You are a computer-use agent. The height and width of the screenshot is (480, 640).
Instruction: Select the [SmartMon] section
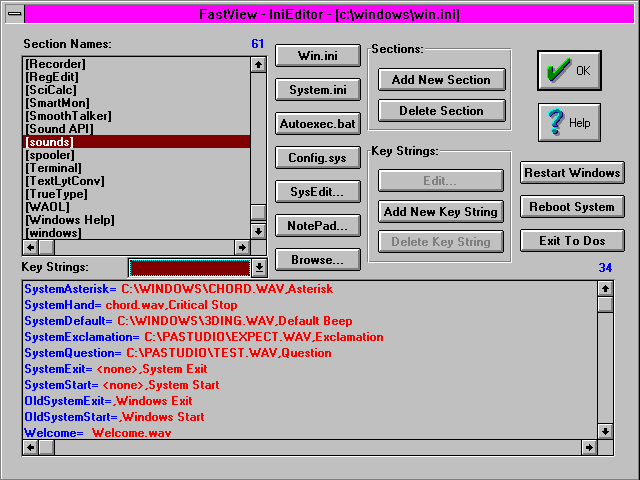pos(136,103)
